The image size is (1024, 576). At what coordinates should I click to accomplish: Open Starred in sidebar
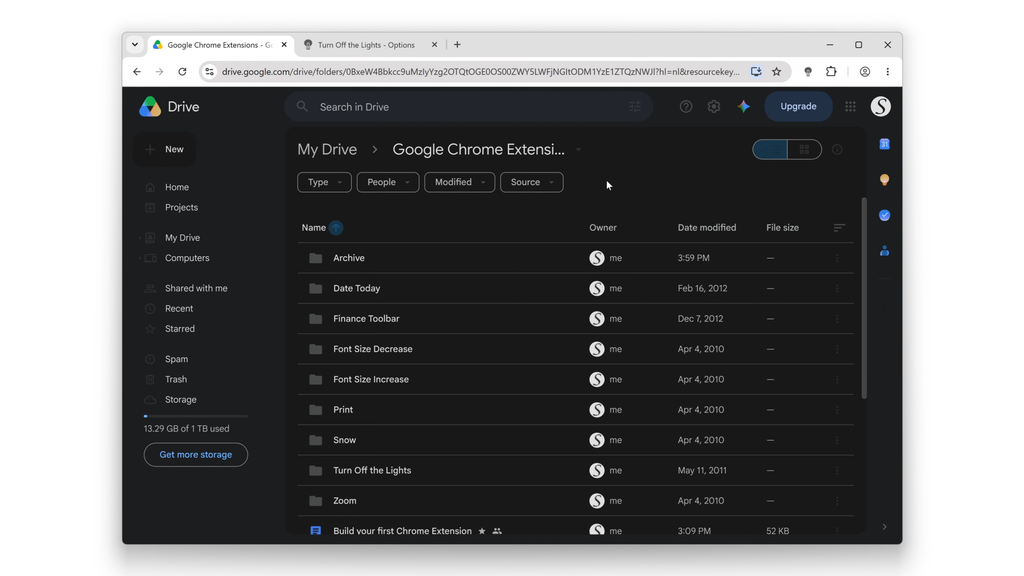pyautogui.click(x=180, y=328)
